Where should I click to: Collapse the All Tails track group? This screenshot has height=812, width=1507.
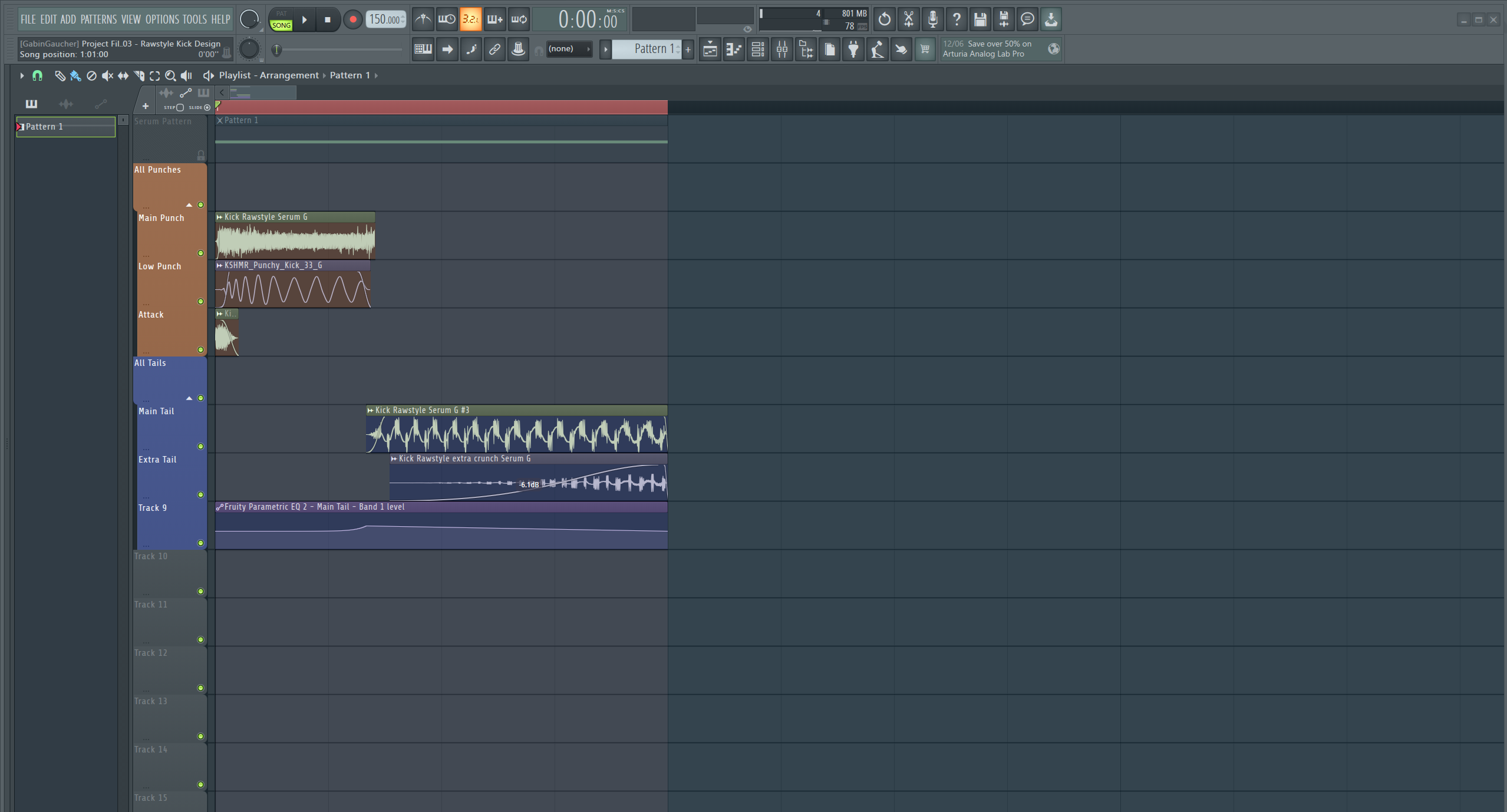(189, 398)
